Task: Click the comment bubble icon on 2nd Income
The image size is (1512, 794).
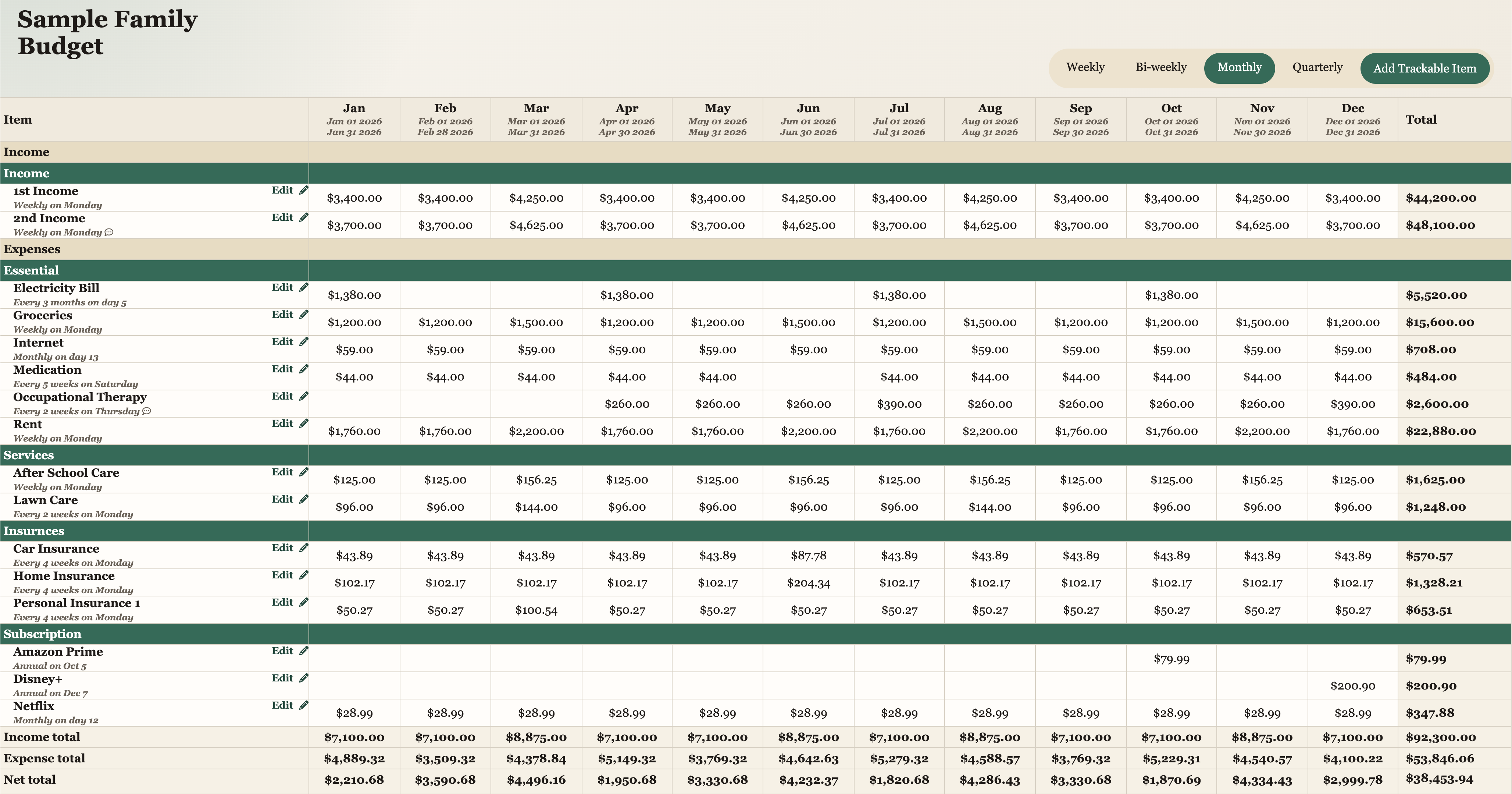Action: [108, 233]
